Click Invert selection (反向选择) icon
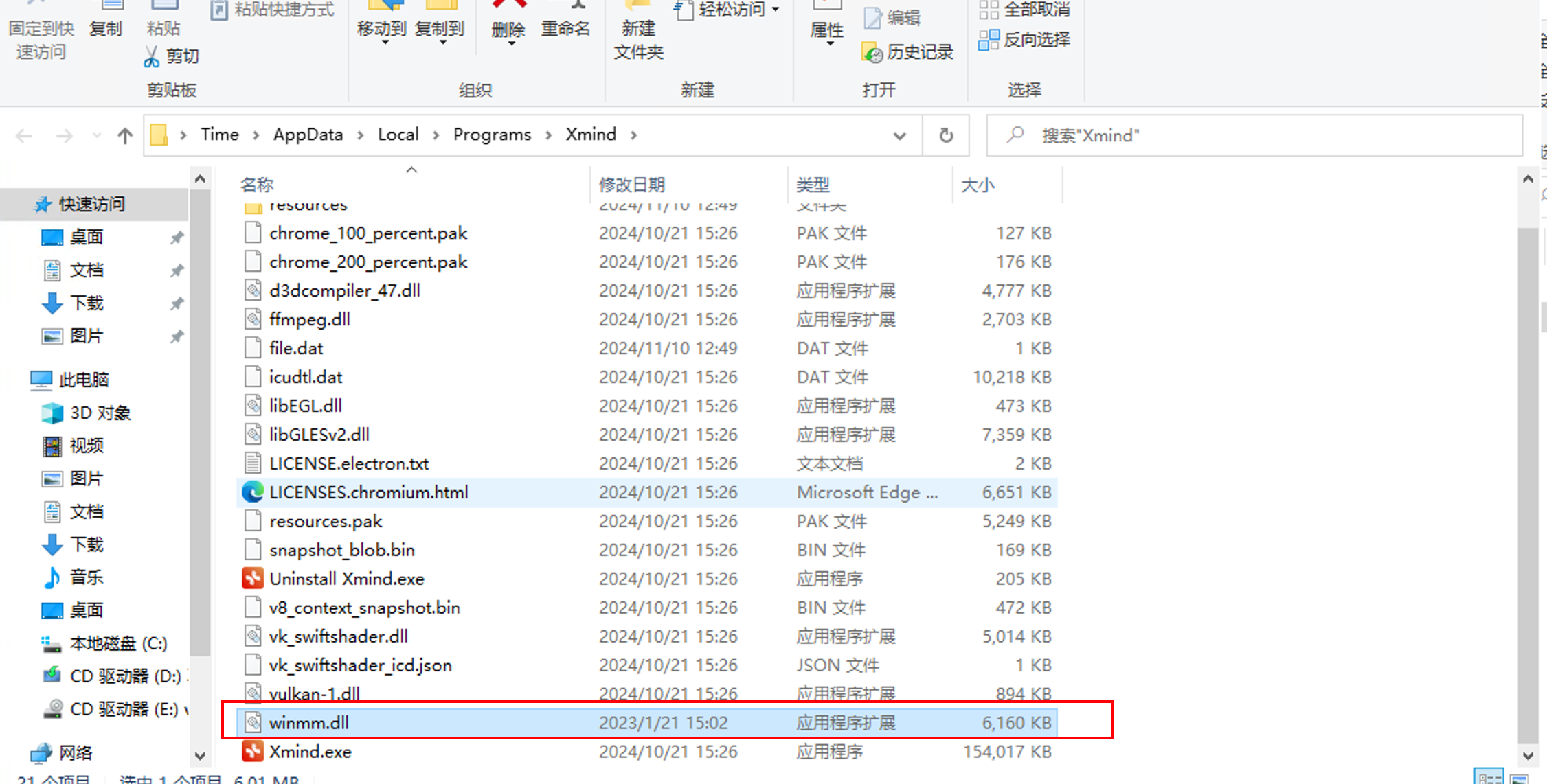This screenshot has width=1547, height=784. [x=989, y=40]
